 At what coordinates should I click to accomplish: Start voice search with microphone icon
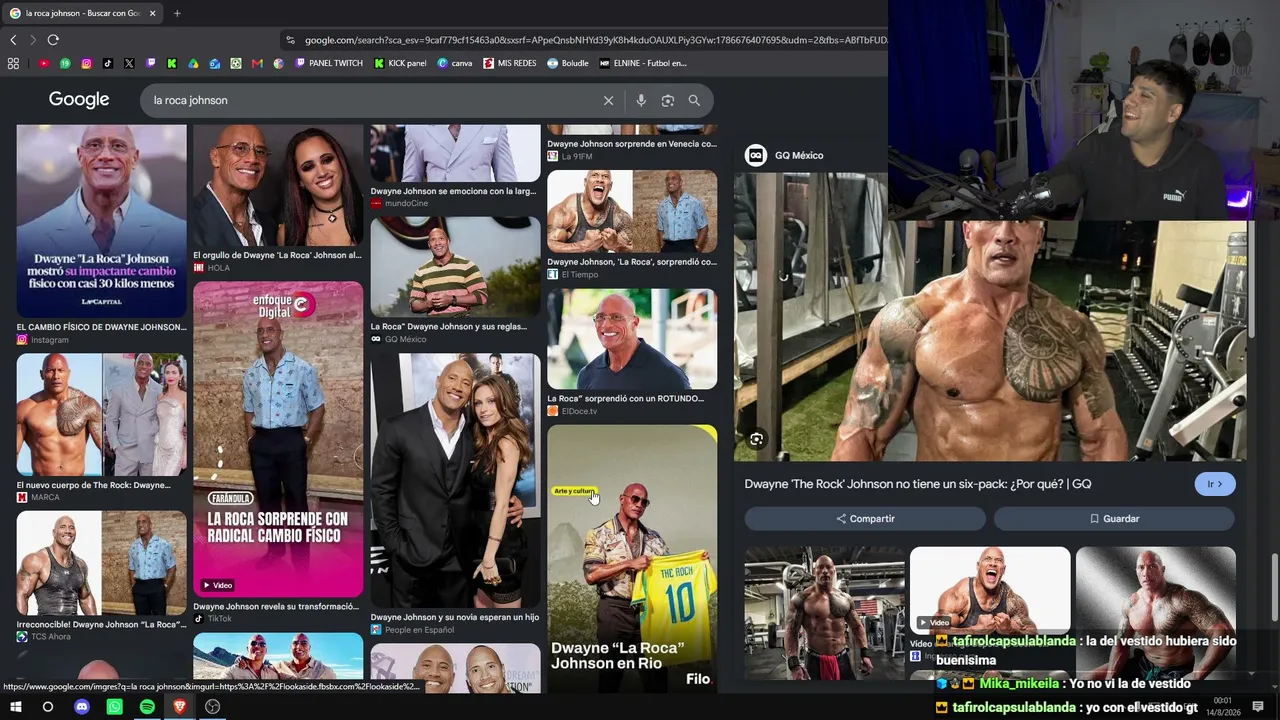pos(641,100)
